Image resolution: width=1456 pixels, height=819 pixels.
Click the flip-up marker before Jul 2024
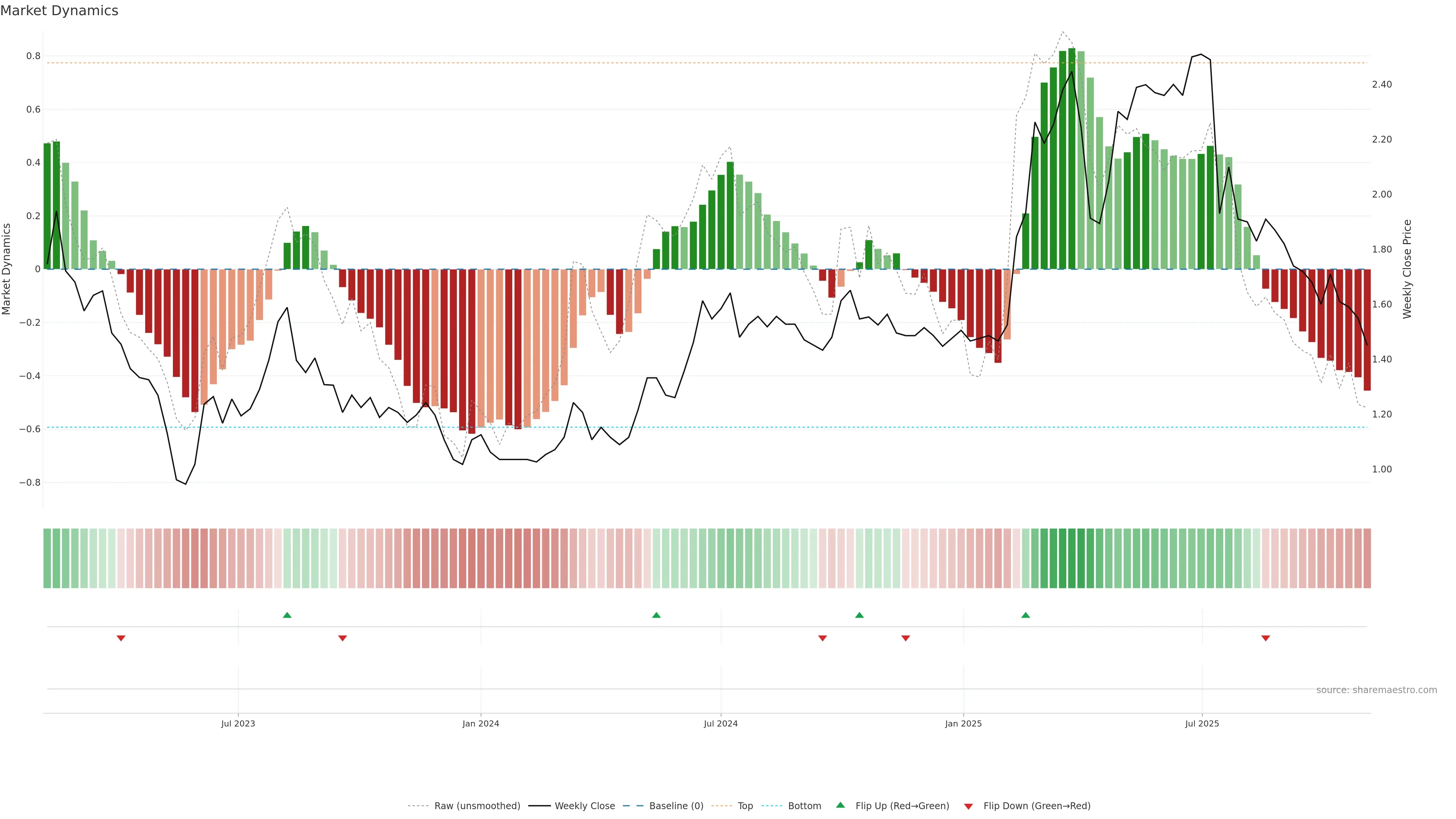tap(656, 615)
